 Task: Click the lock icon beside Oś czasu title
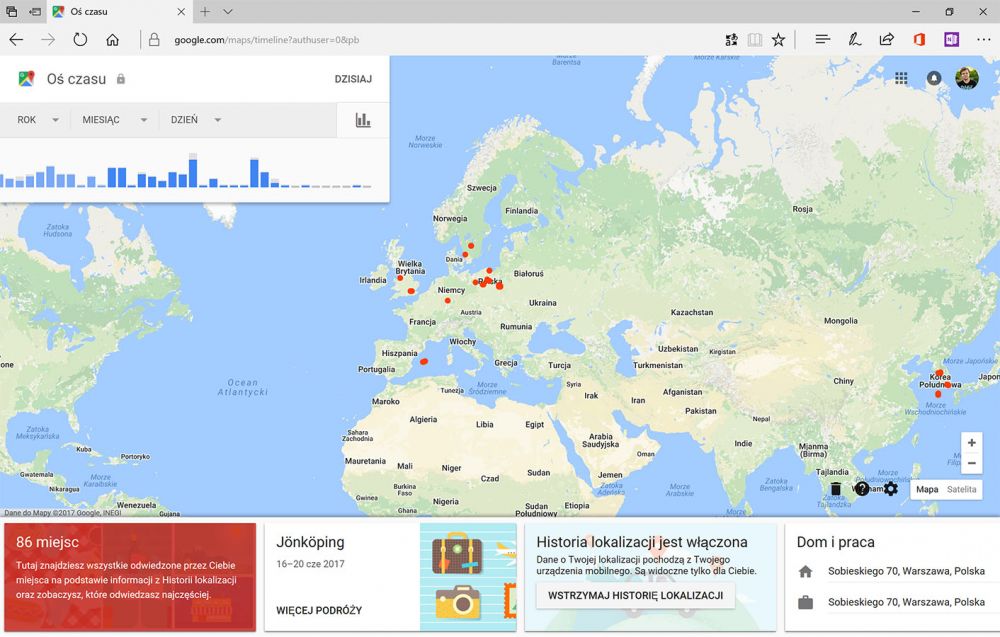coord(121,79)
